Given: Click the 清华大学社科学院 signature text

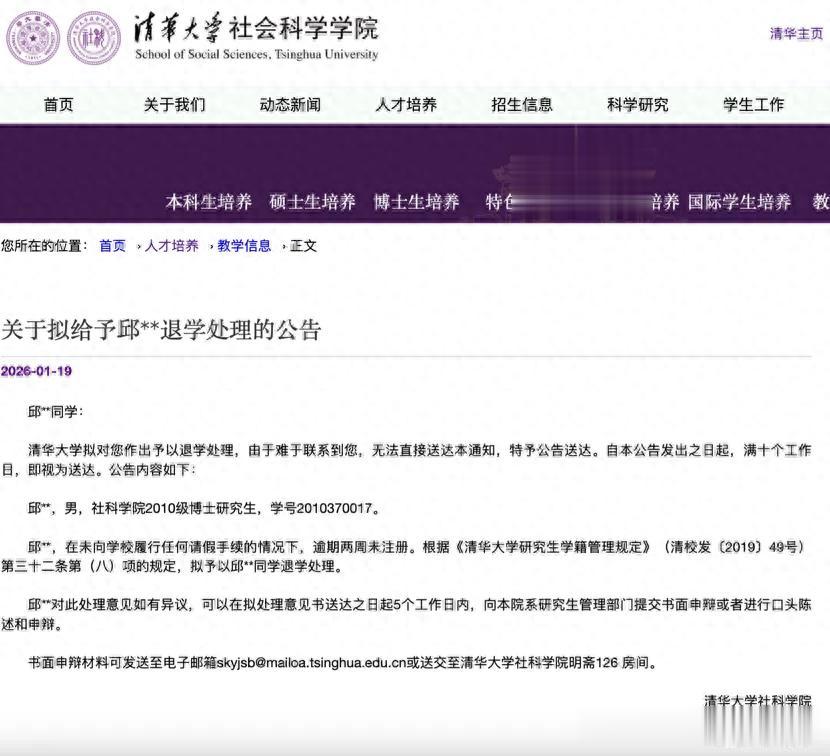Looking at the screenshot, I should pyautogui.click(x=758, y=701).
